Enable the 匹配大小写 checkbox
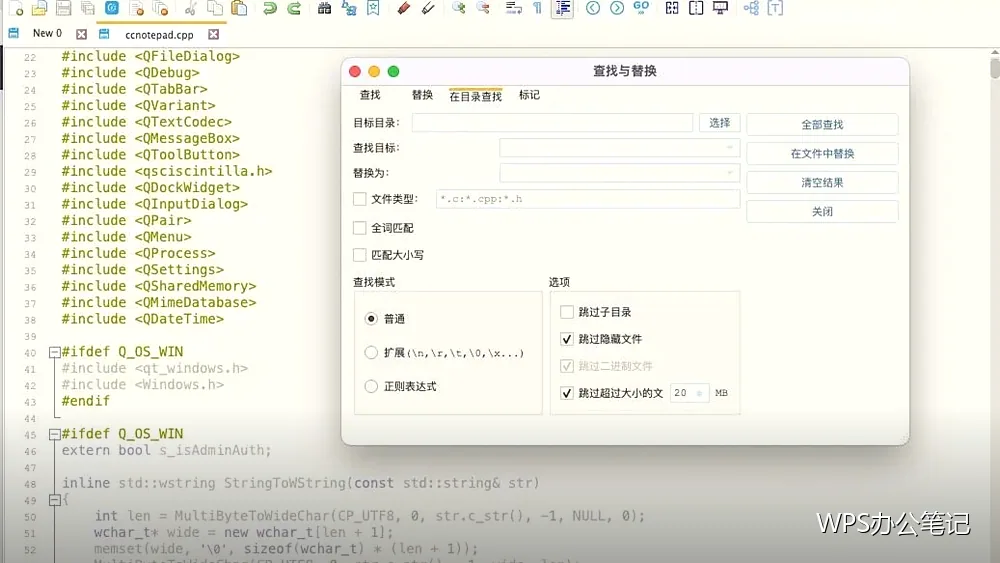The image size is (1000, 563). coord(360,255)
